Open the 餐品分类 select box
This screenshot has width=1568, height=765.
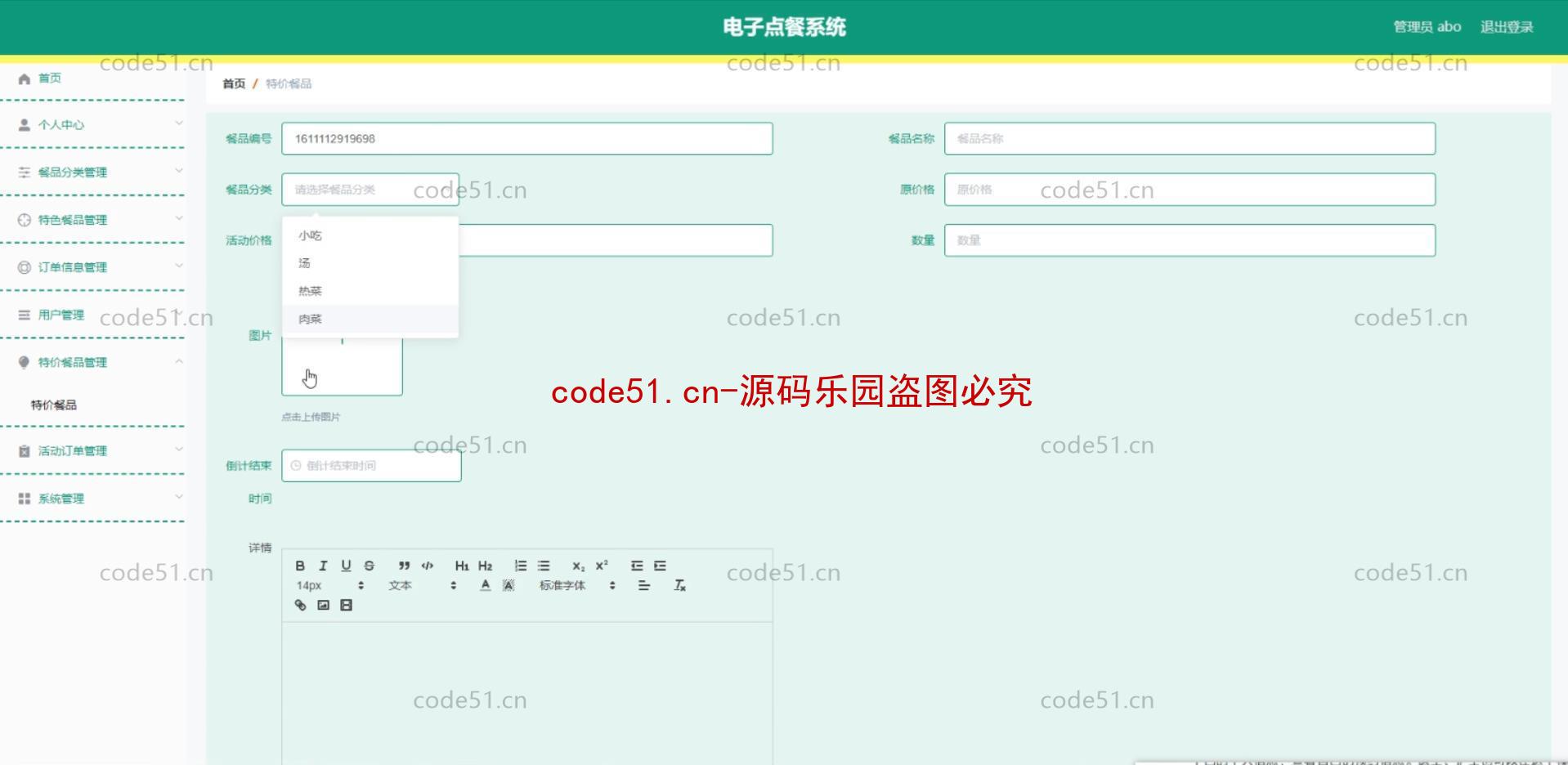pos(370,190)
